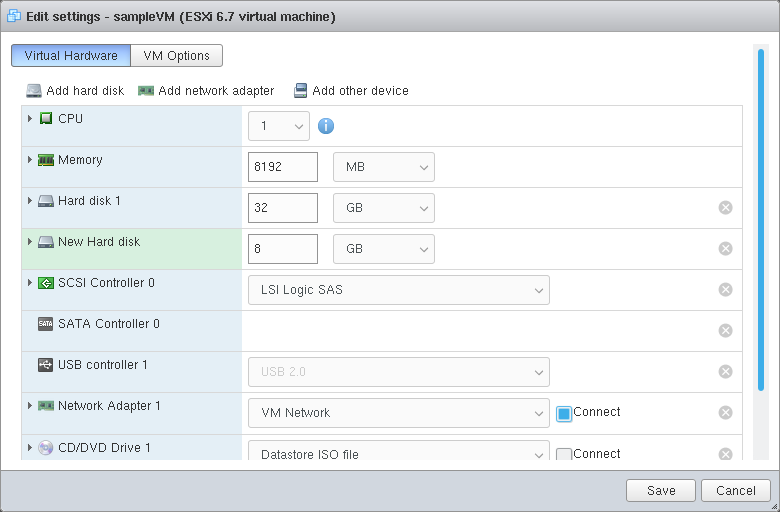Remove the New Hard disk entry
Viewport: 780px width, 512px height.
tap(725, 248)
